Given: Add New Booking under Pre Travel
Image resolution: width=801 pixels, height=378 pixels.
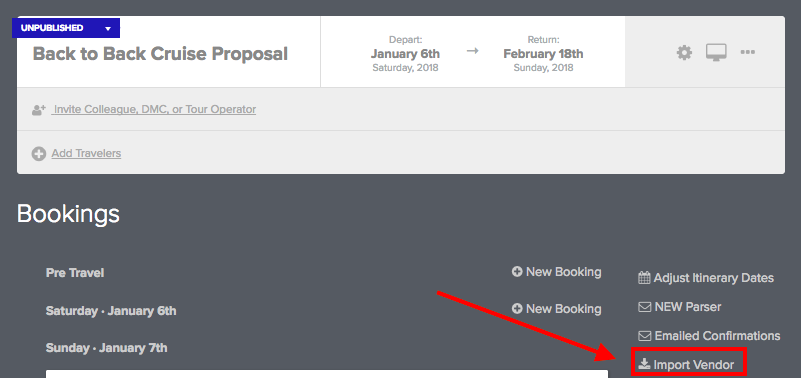Looking at the screenshot, I should [557, 272].
